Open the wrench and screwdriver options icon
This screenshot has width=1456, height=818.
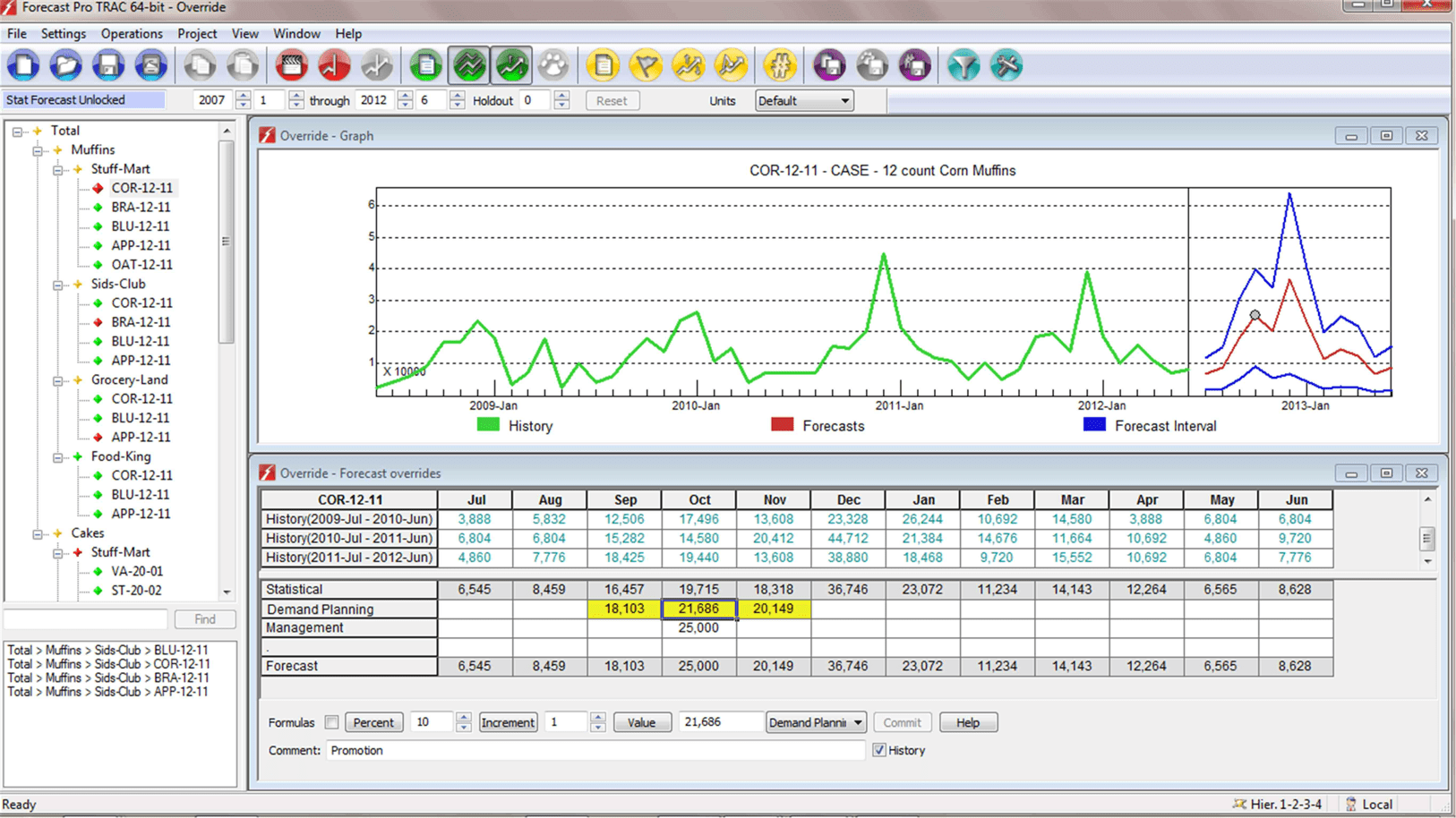(1006, 65)
